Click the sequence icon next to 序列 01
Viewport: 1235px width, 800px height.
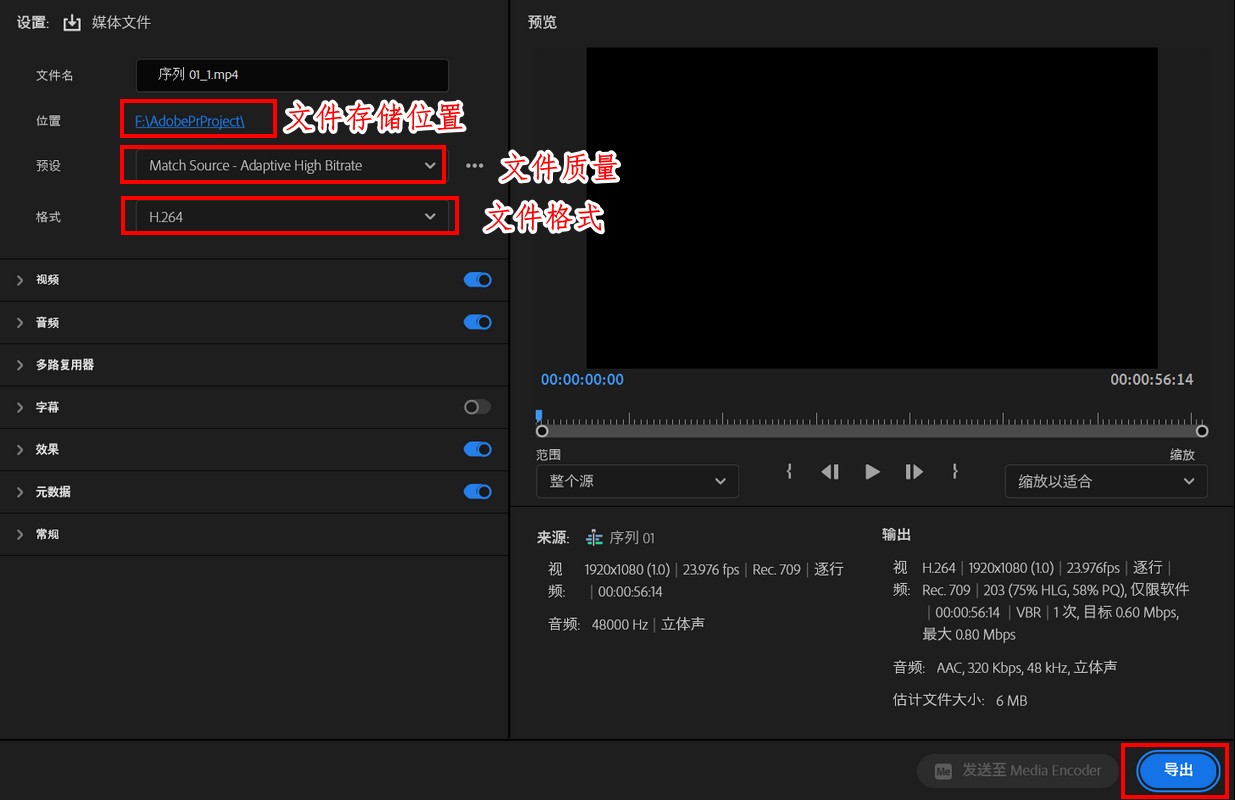click(595, 538)
